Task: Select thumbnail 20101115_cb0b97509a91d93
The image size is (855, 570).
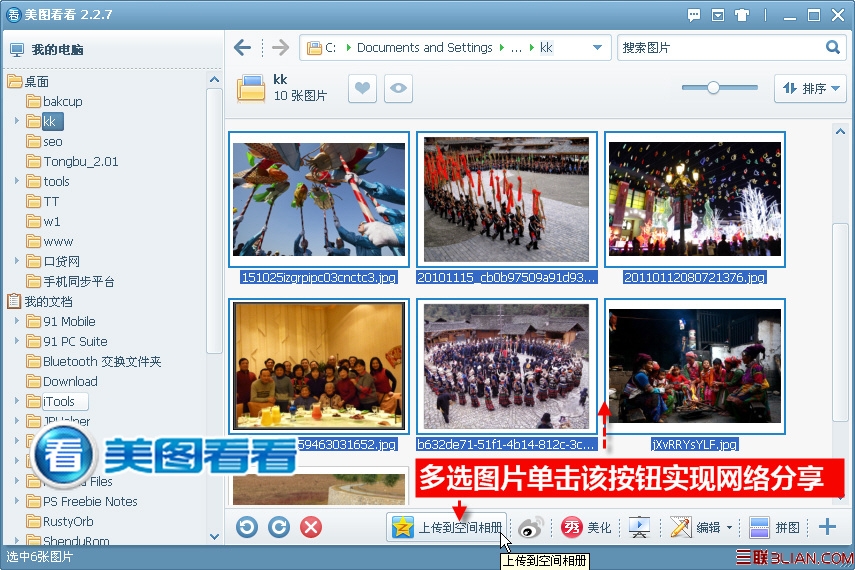Action: point(507,200)
